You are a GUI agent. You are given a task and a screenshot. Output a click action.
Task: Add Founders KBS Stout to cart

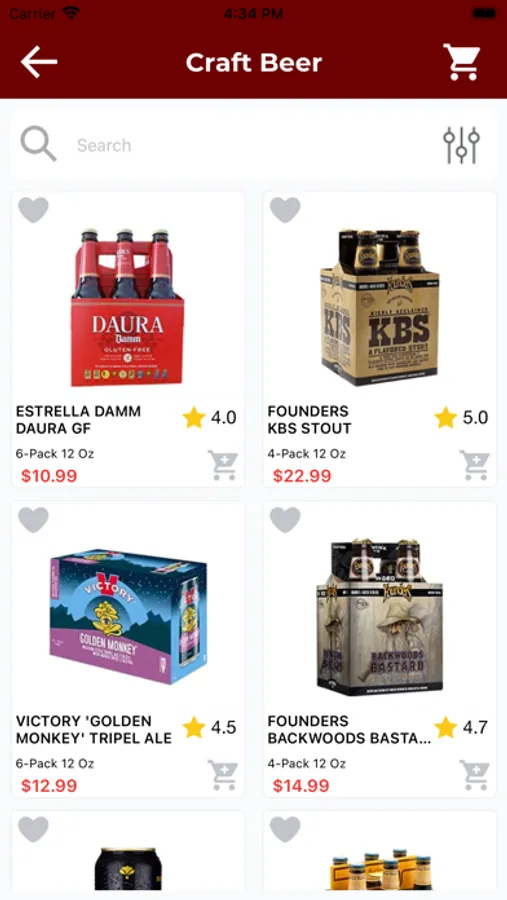(474, 465)
